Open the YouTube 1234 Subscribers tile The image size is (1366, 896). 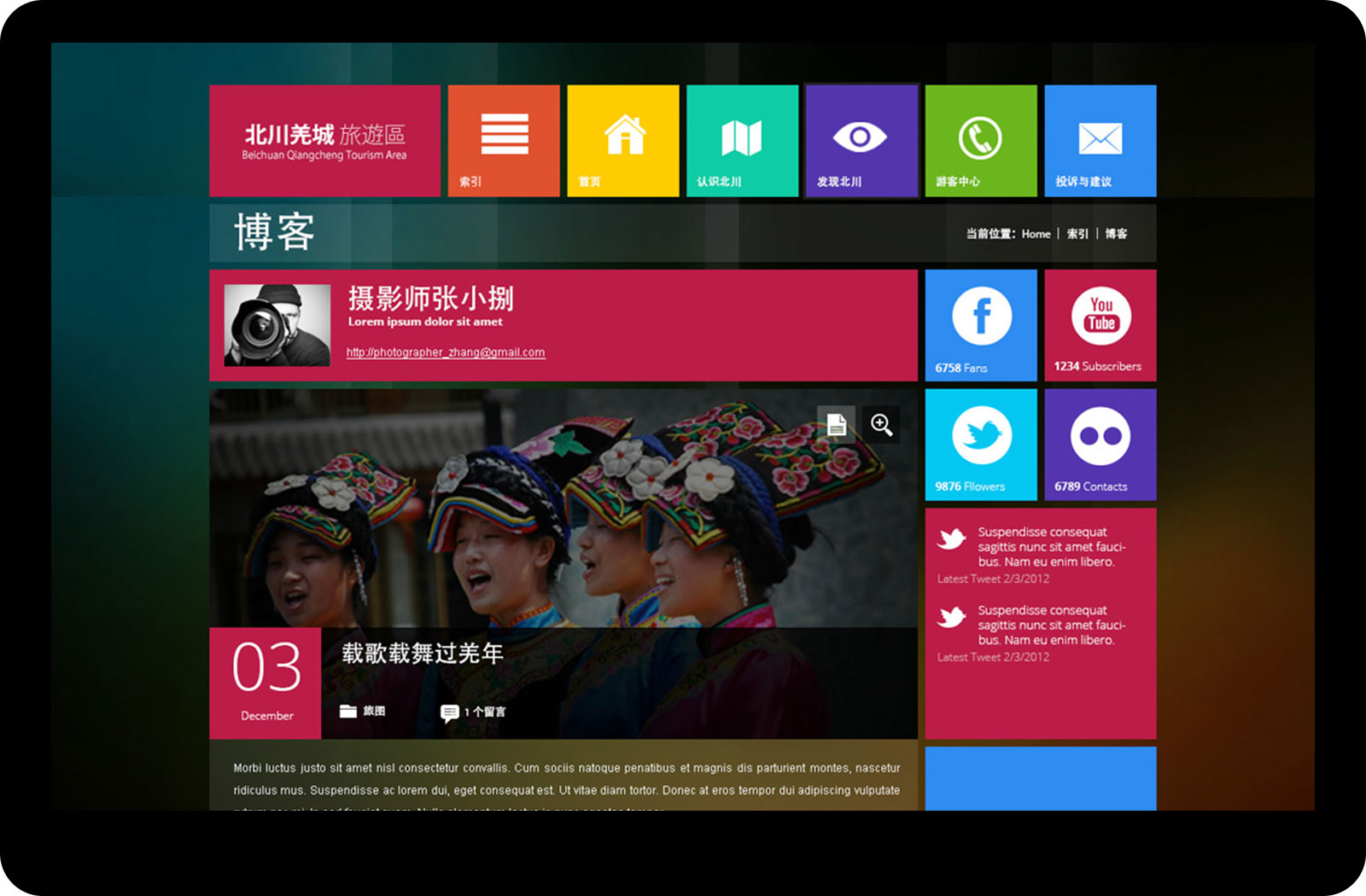(x=1100, y=325)
